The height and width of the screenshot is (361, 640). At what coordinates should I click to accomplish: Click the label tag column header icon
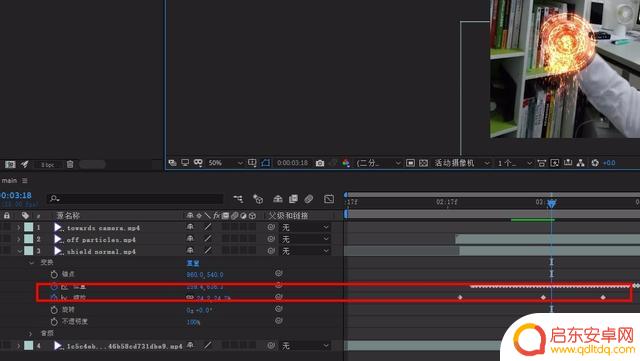click(x=25, y=215)
